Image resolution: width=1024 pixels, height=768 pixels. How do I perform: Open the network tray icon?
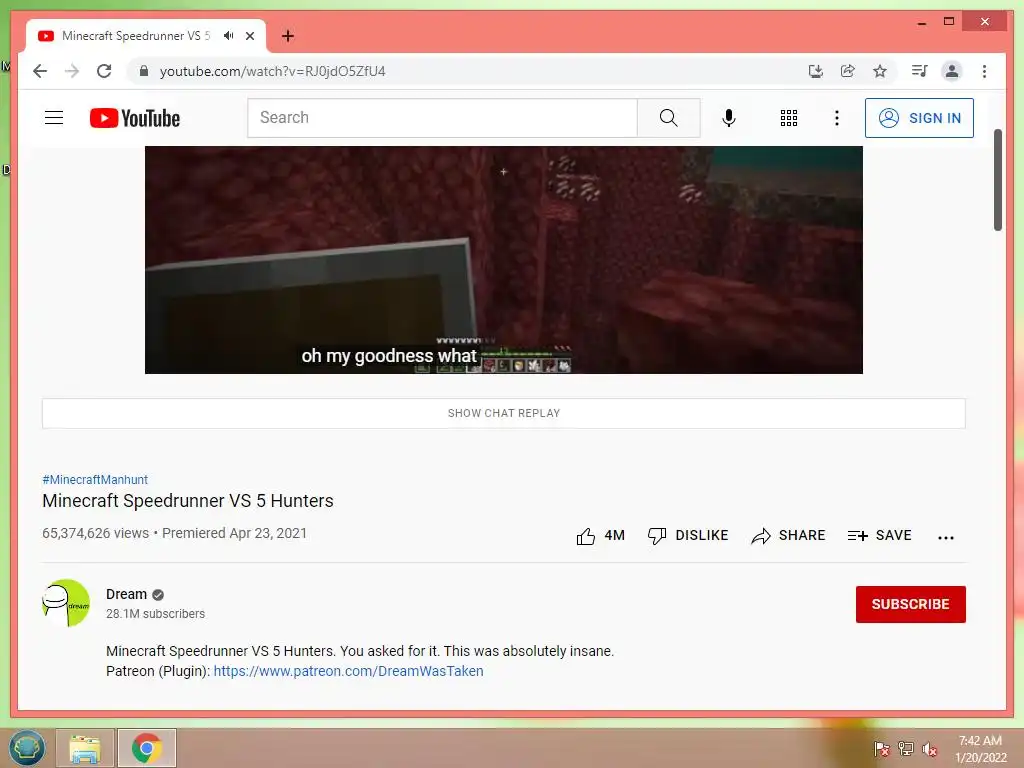click(x=906, y=749)
